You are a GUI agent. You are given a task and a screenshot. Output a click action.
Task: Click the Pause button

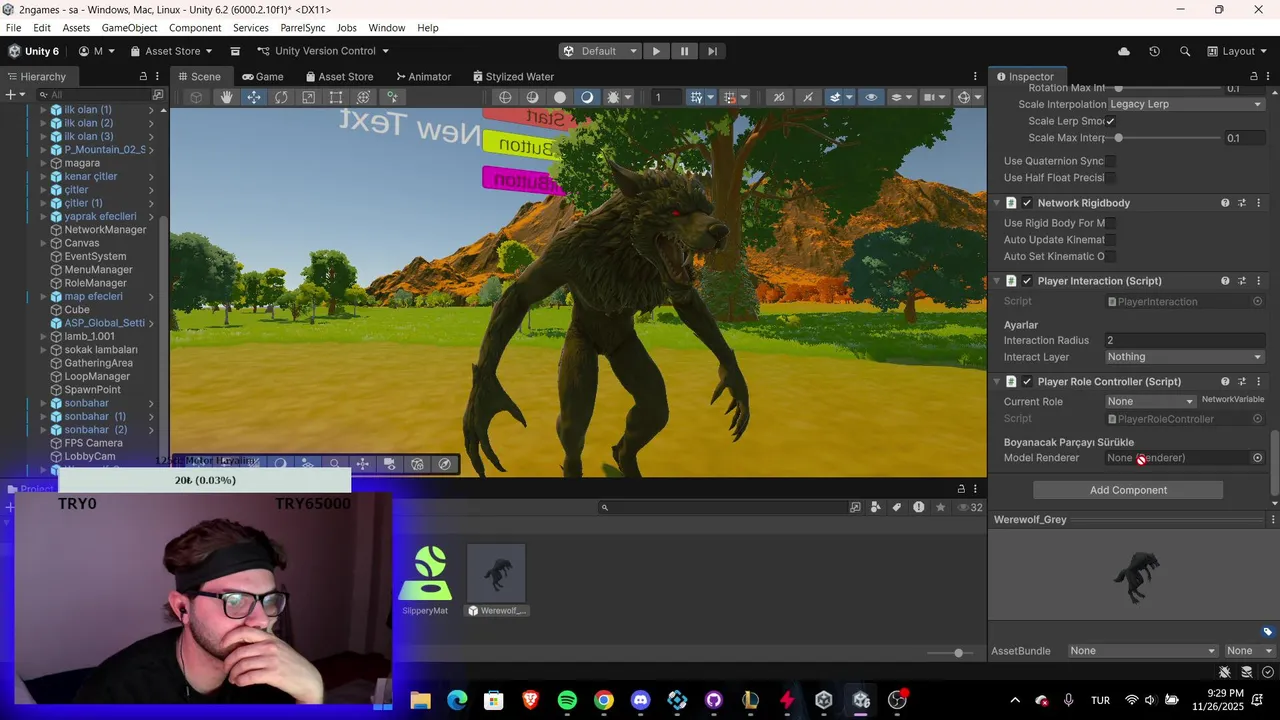[684, 51]
